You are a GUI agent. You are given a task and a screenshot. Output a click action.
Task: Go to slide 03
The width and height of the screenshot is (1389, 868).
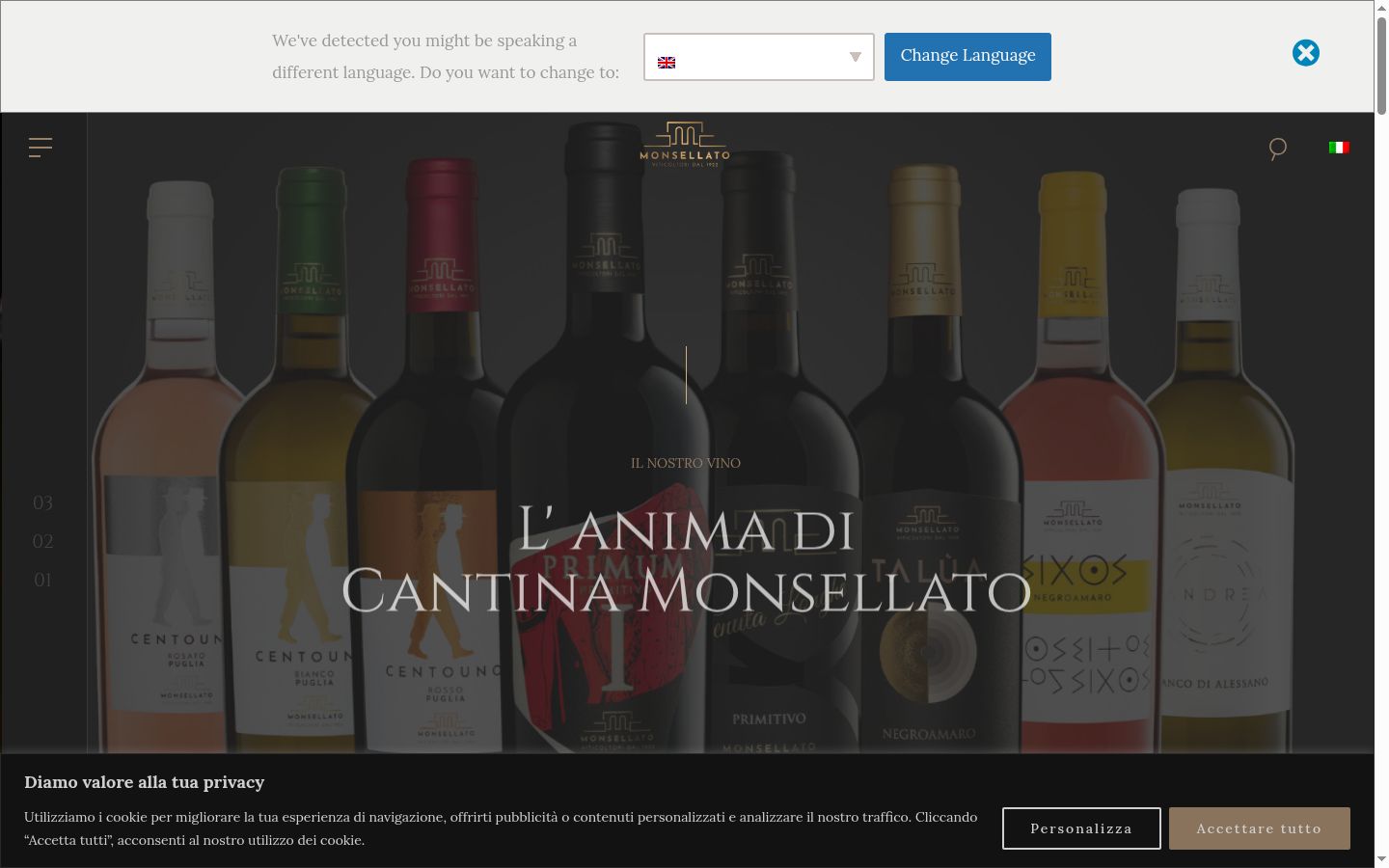pyautogui.click(x=42, y=502)
